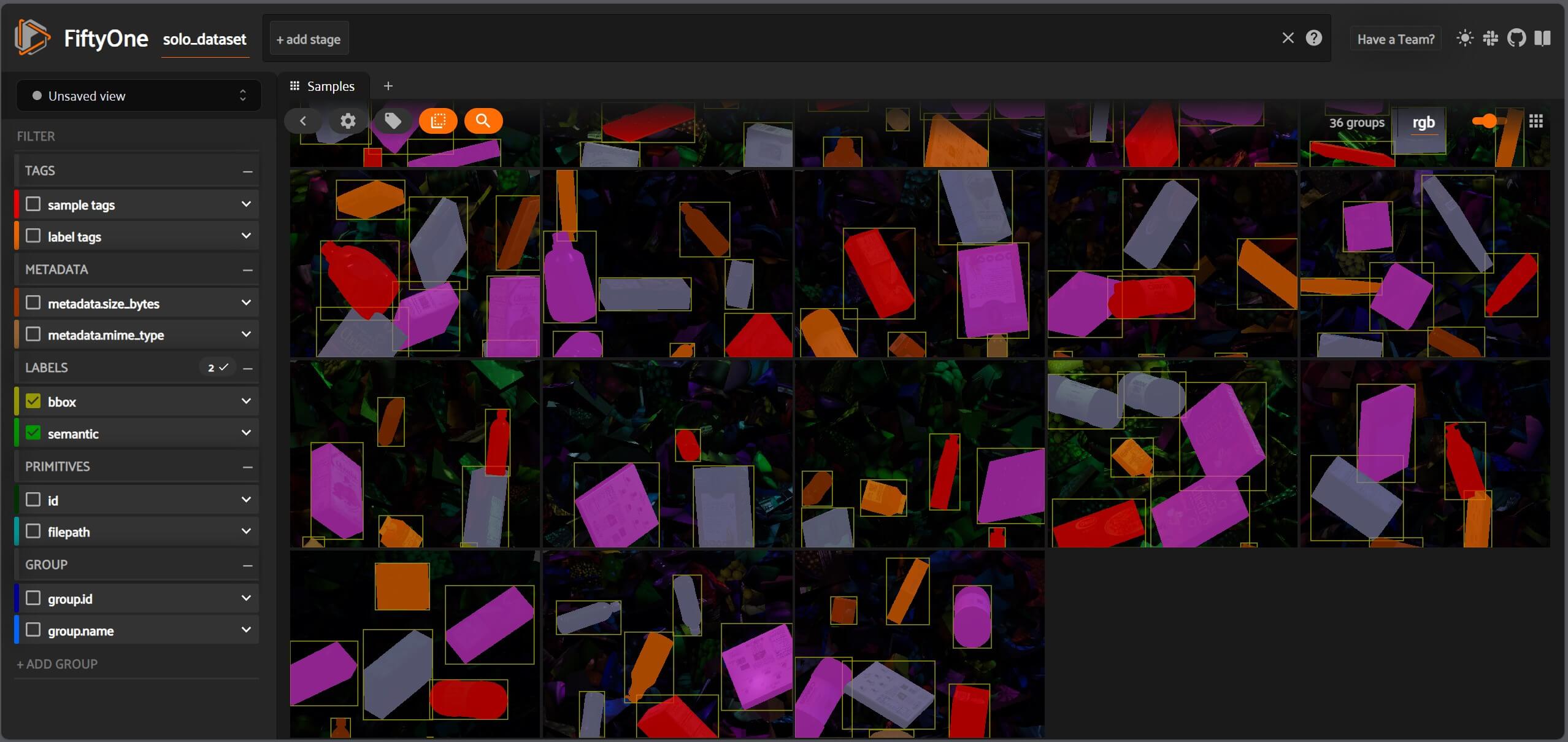Click ADD GROUP in sidebar
1568x742 pixels.
(x=57, y=664)
